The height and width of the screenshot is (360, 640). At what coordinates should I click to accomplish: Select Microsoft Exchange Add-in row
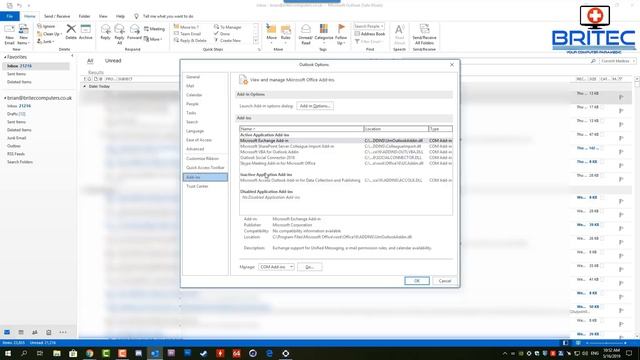346,140
